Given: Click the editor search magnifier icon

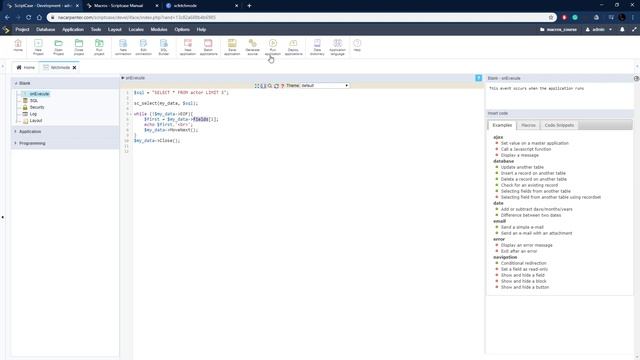Looking at the screenshot, I should 270,86.
